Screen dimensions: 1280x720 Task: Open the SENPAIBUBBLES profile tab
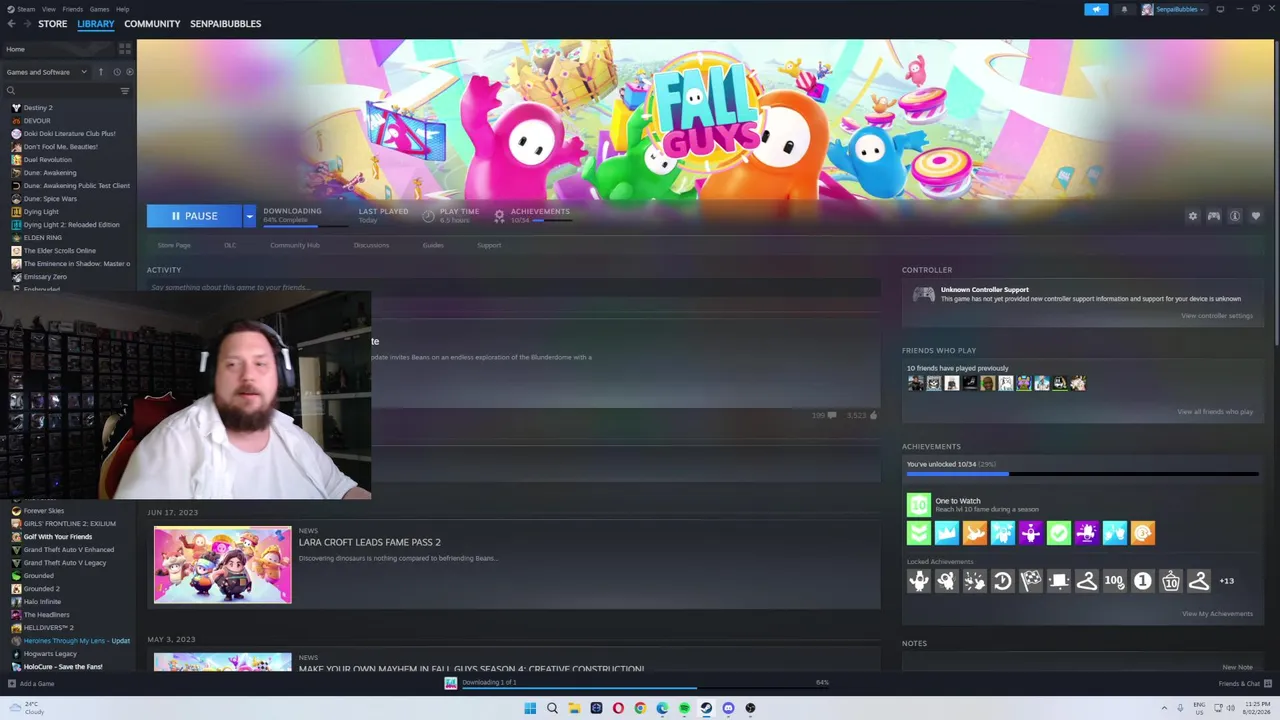(225, 24)
